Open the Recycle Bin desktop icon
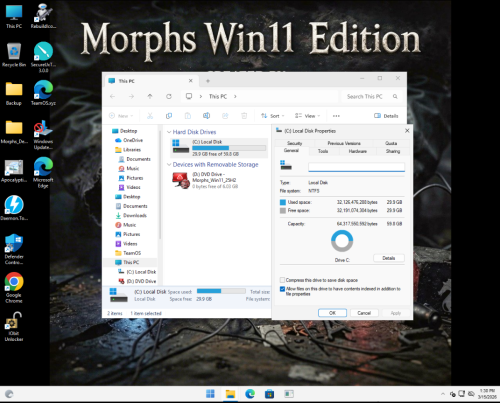The height and width of the screenshot is (403, 500). [x=14, y=55]
